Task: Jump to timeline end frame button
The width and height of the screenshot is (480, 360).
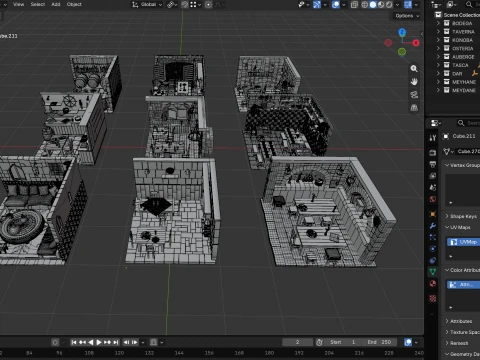Action: [x=115, y=342]
